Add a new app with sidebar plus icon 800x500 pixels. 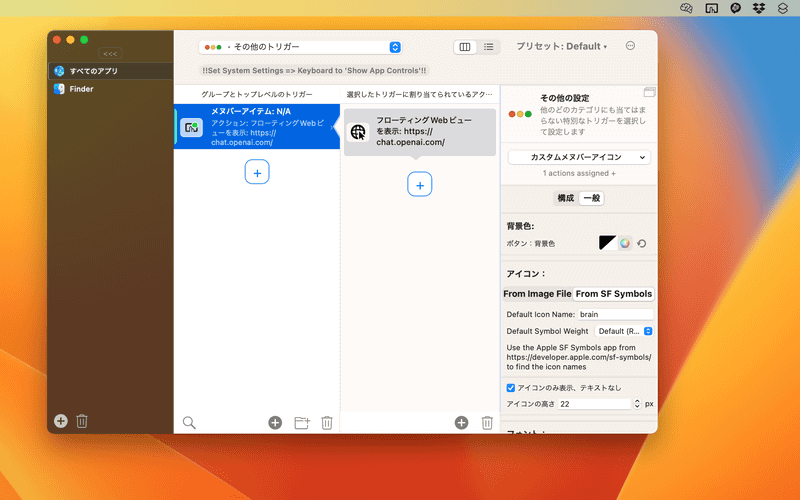(61, 421)
